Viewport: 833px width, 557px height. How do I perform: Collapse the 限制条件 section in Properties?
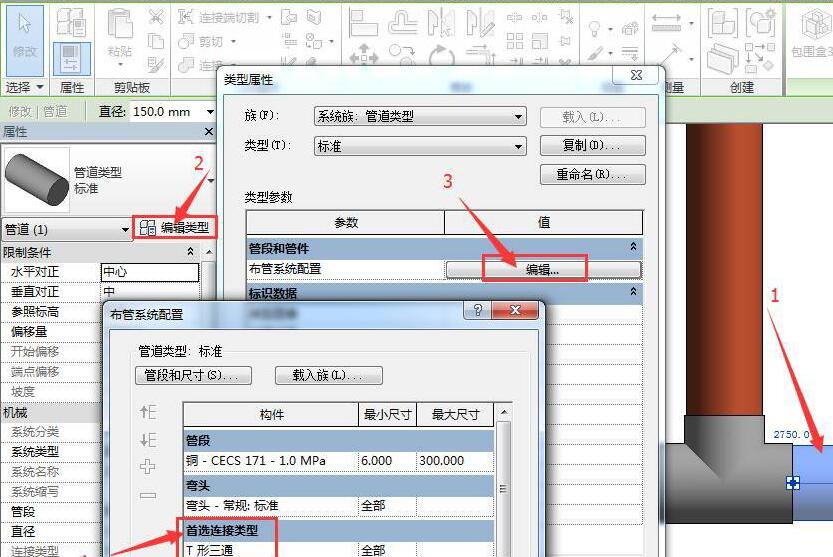(190, 251)
